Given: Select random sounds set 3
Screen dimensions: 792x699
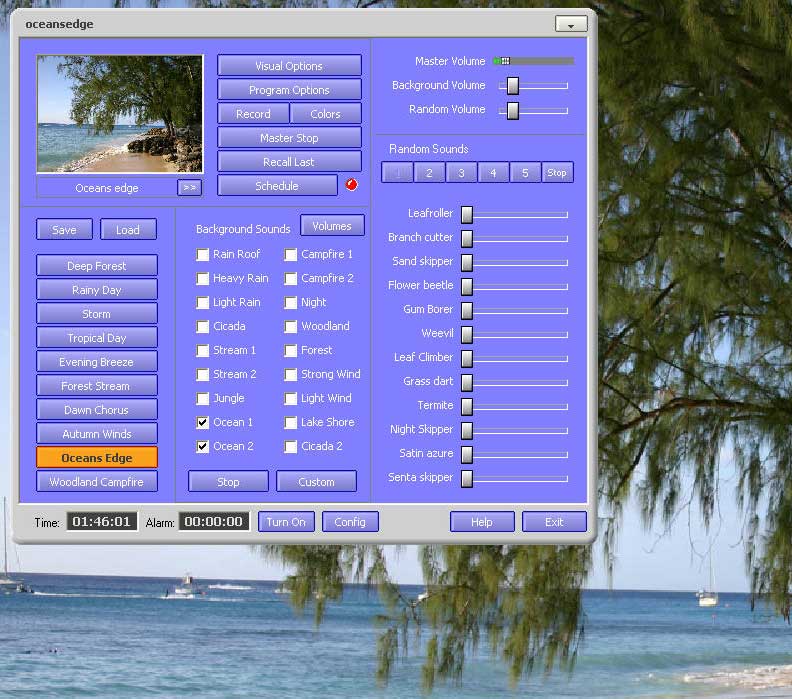Looking at the screenshot, I should click(461, 173).
